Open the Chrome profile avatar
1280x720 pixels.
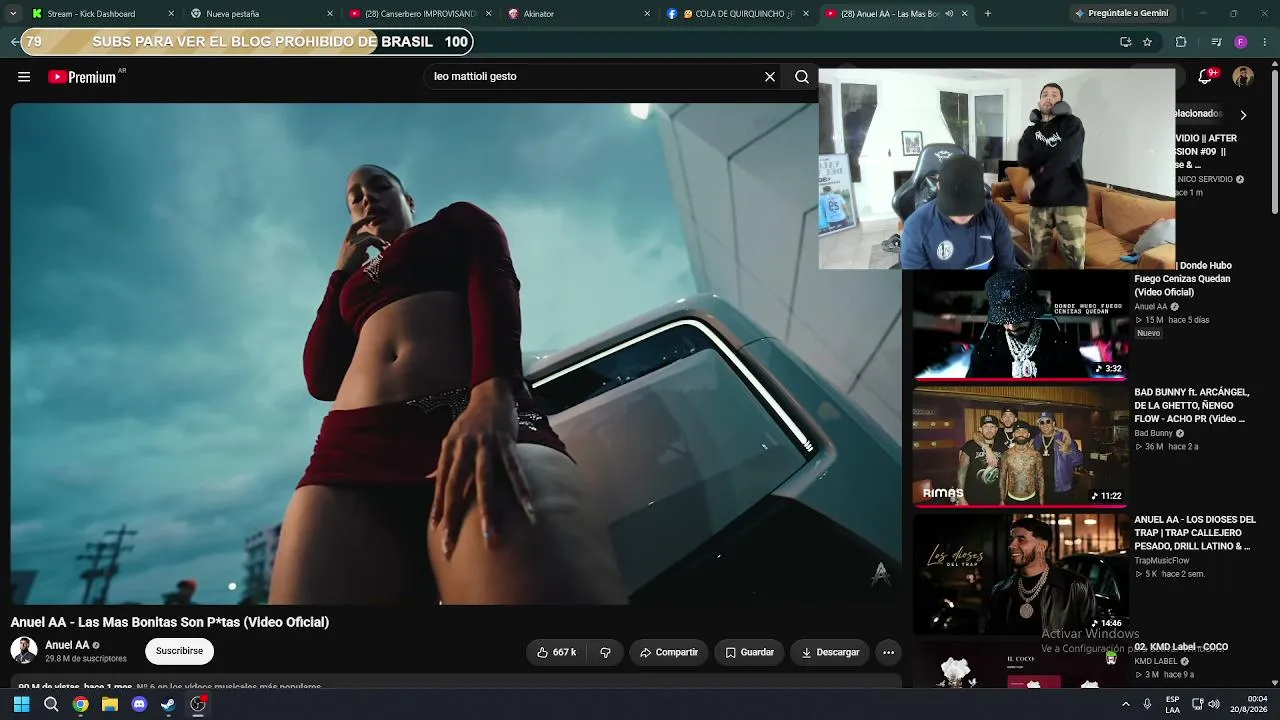(1241, 42)
